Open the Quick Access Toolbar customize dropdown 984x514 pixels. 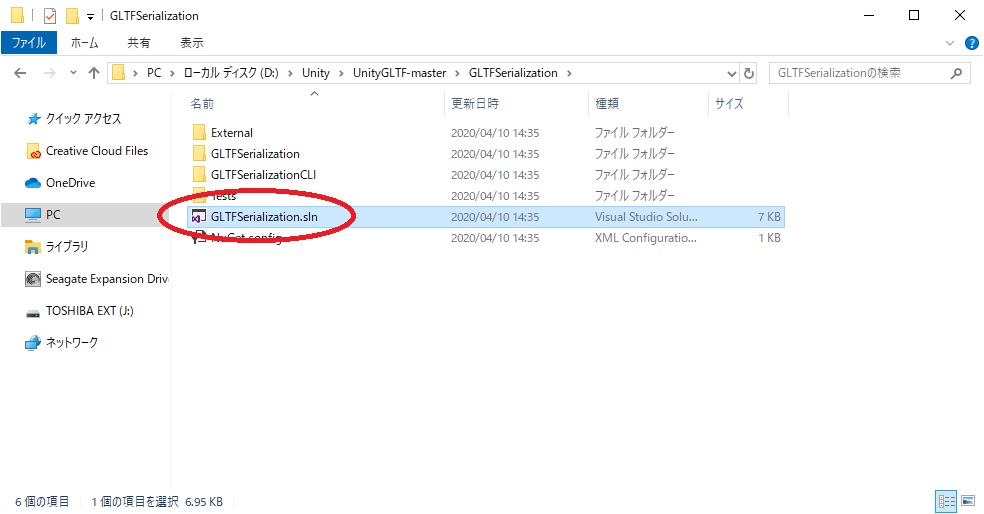pyautogui.click(x=90, y=17)
